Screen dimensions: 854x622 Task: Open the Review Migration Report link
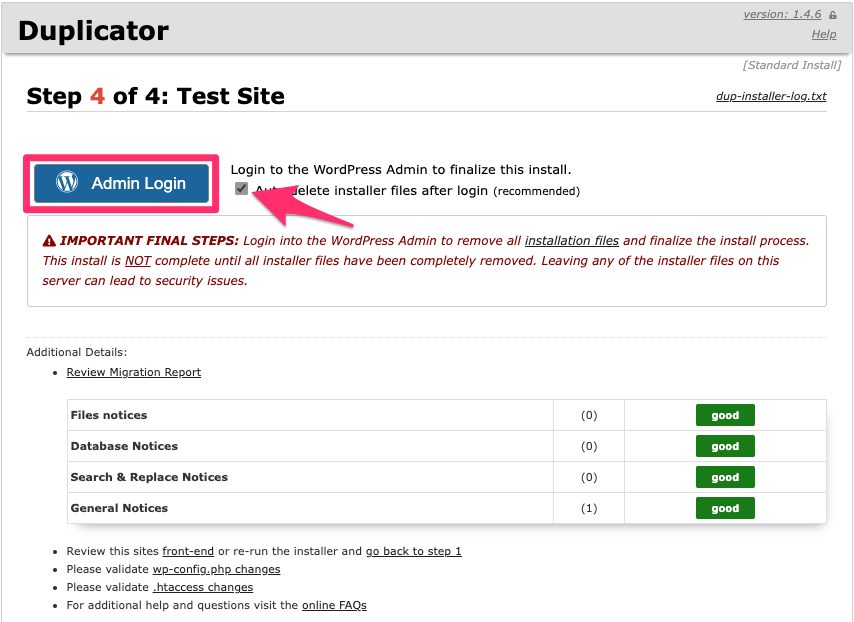click(133, 372)
